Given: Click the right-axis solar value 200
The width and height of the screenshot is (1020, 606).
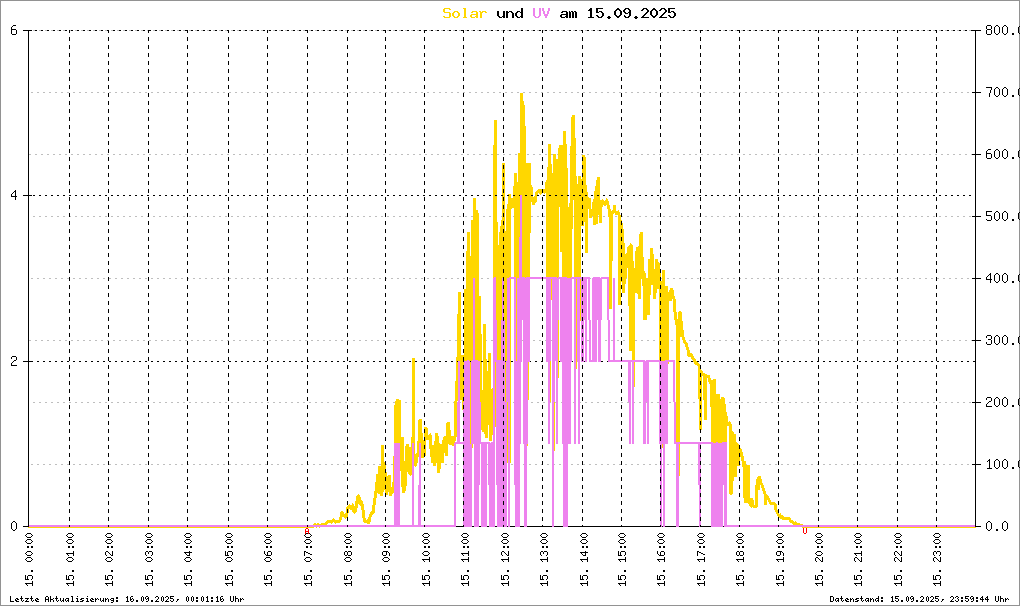Looking at the screenshot, I should pyautogui.click(x=1002, y=402).
